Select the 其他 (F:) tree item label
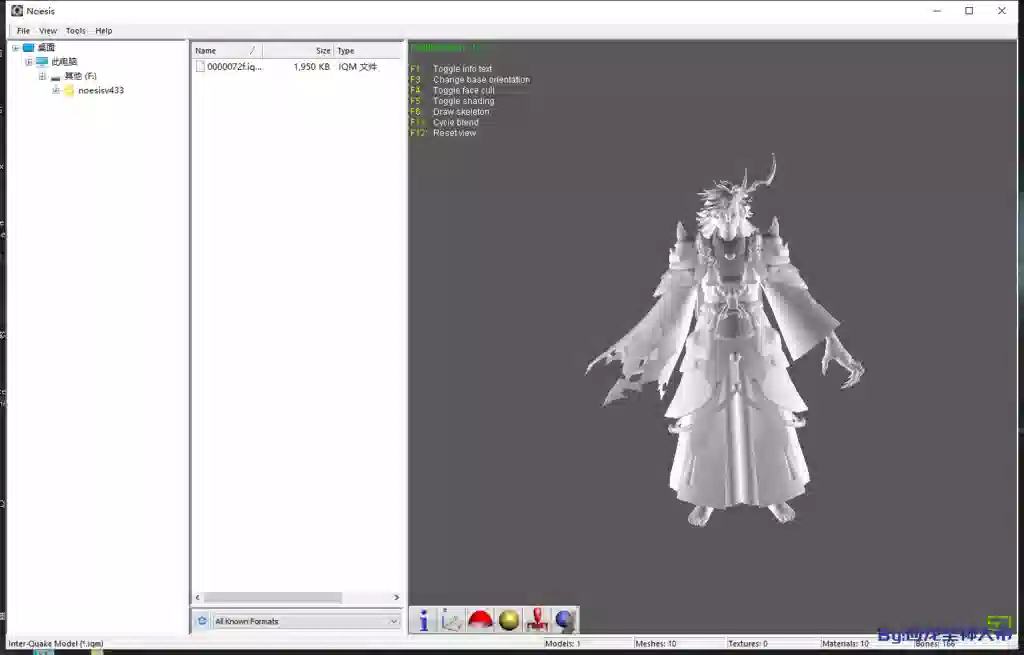 80,76
